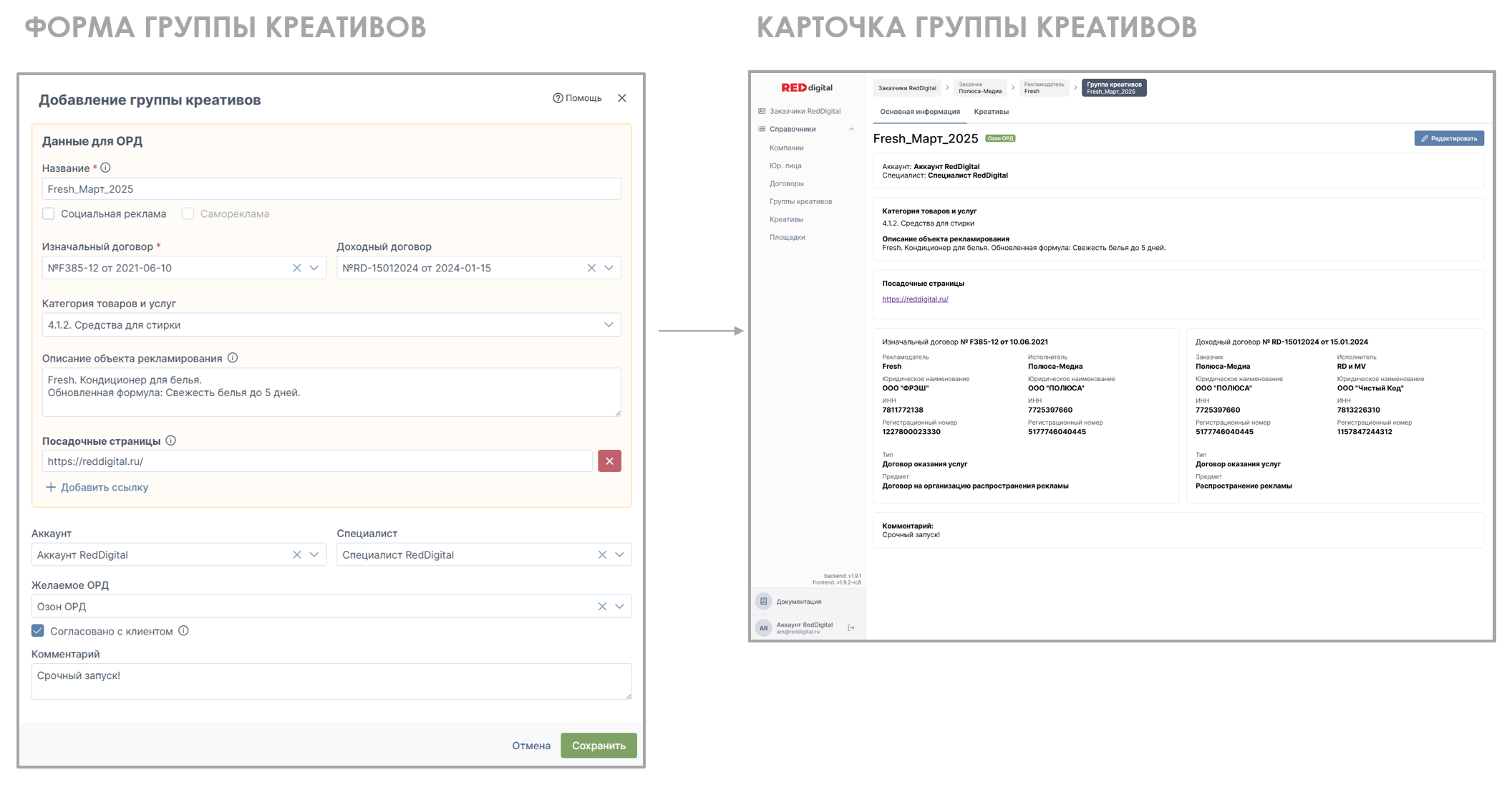Image resolution: width=1512 pixels, height=785 pixels.
Task: Open Группы креативов in the sidebar
Action: pyautogui.click(x=800, y=201)
